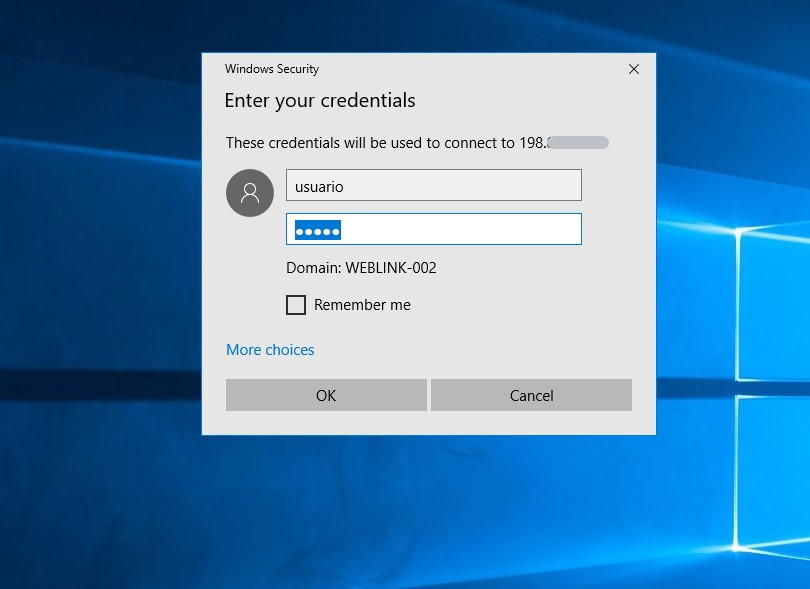Viewport: 810px width, 589px height.
Task: Expand More choices for other accounts
Action: pos(270,350)
